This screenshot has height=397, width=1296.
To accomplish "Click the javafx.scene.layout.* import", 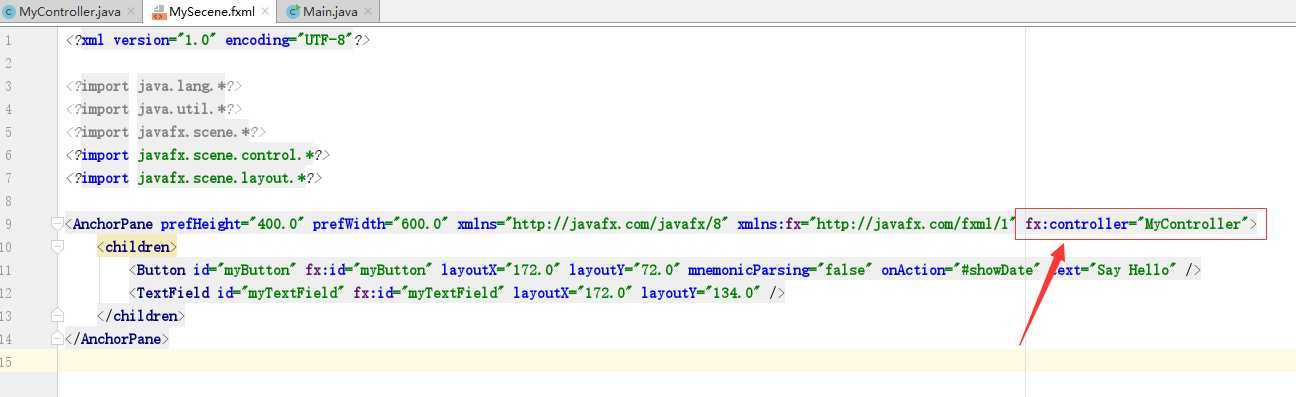I will [221, 178].
